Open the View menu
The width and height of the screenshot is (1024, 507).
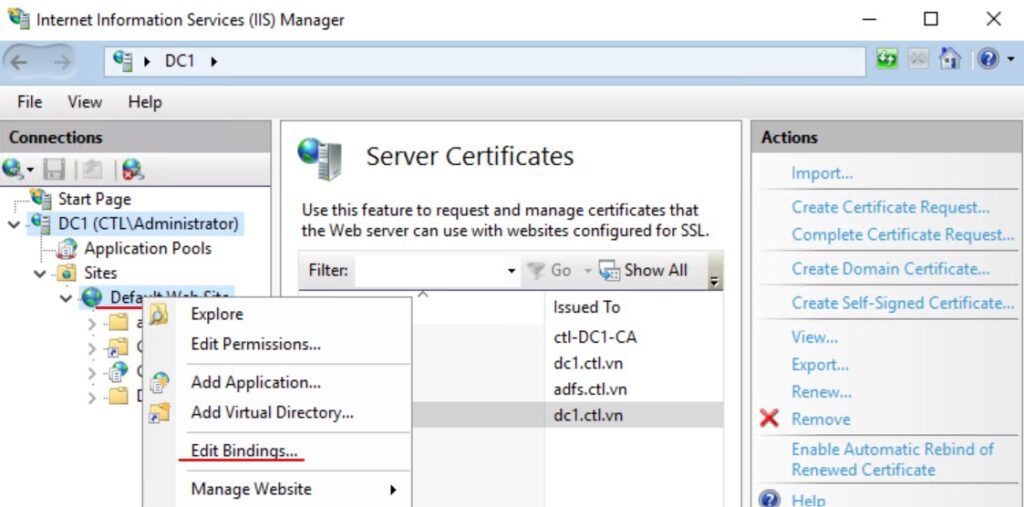[85, 102]
